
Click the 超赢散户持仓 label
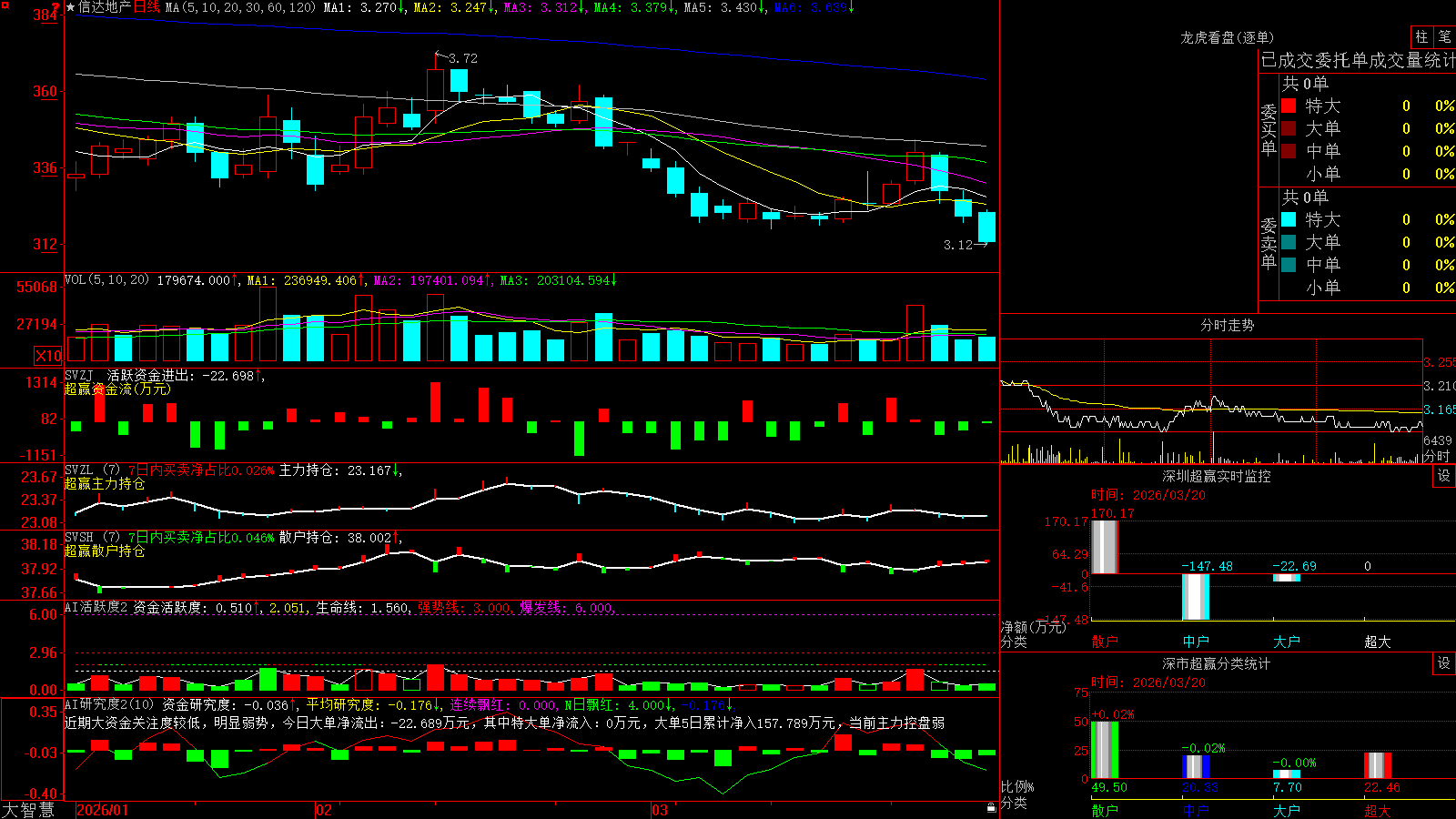pos(105,551)
